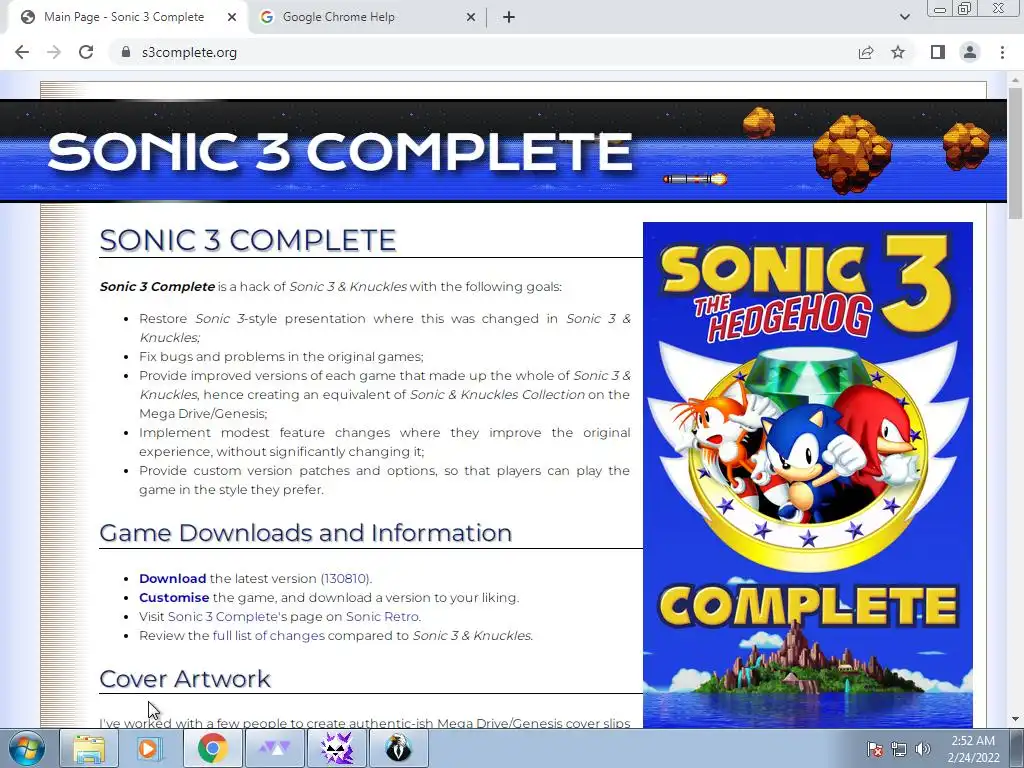Close the Main Page - Sonic 3 Complete tab
Image resolution: width=1024 pixels, height=768 pixels.
[232, 17]
